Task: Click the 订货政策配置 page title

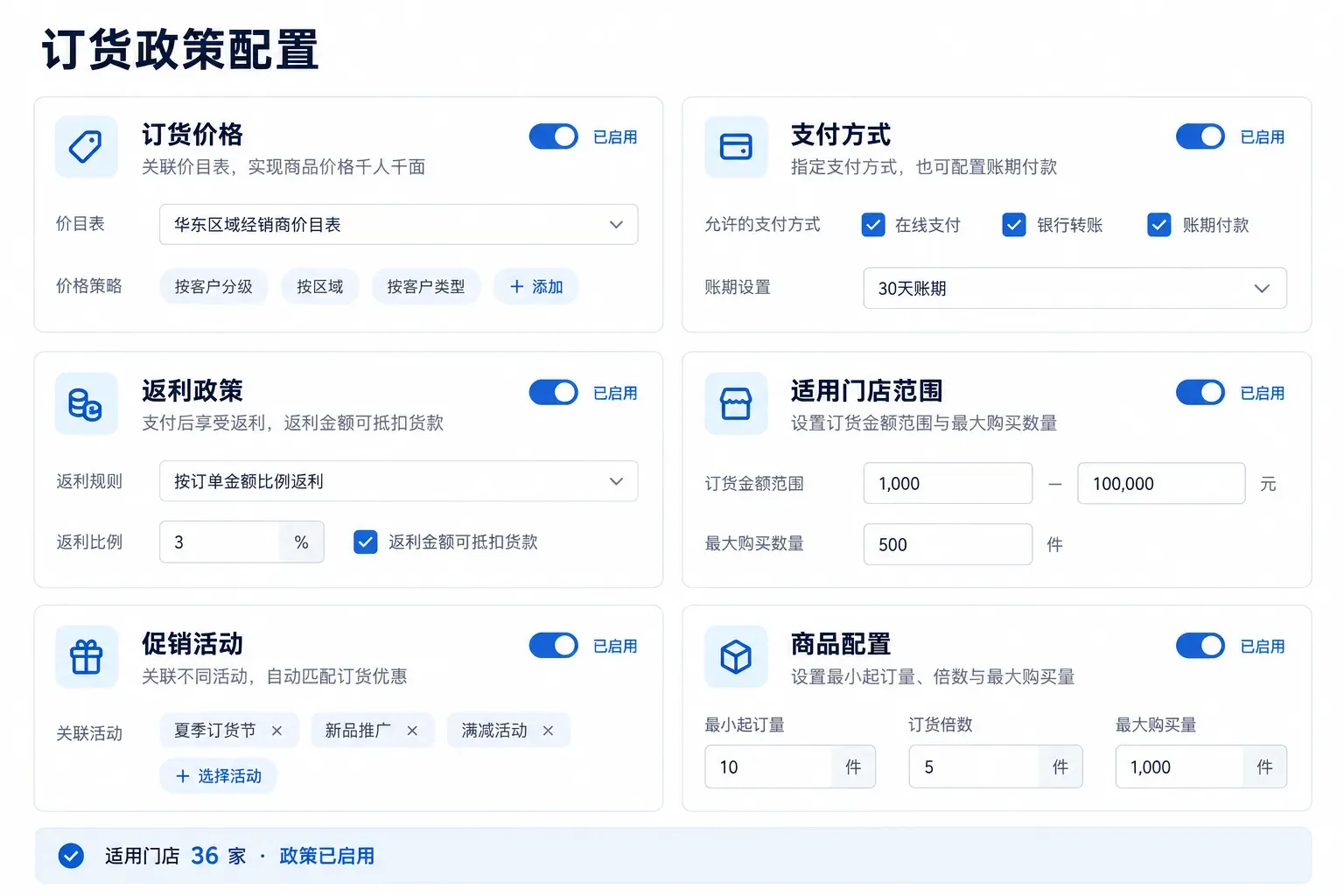Action: [x=180, y=49]
